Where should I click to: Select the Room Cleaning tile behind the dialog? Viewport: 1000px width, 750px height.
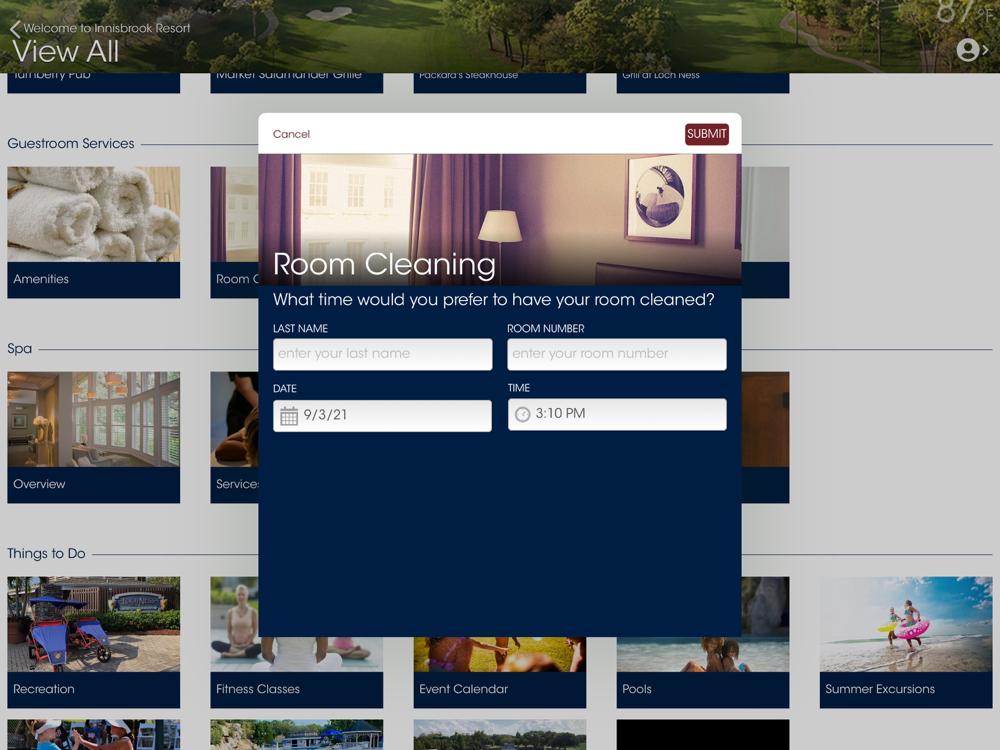(234, 232)
